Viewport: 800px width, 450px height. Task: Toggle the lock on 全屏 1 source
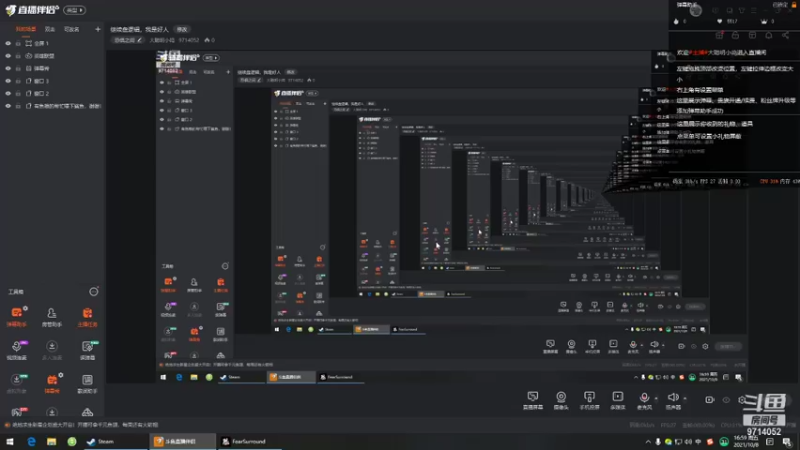coord(18,43)
